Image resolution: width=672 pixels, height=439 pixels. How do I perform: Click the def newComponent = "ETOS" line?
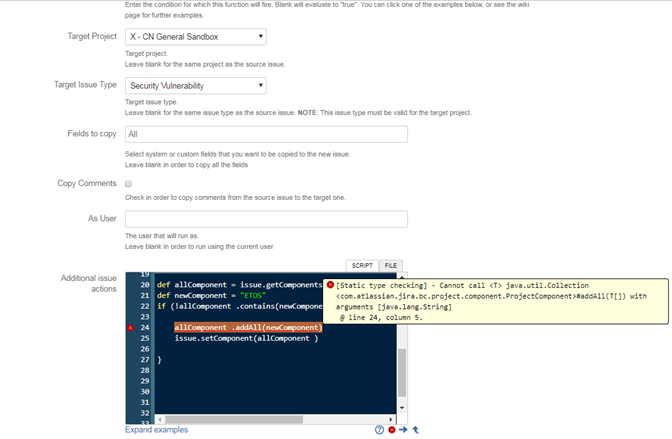(211, 295)
